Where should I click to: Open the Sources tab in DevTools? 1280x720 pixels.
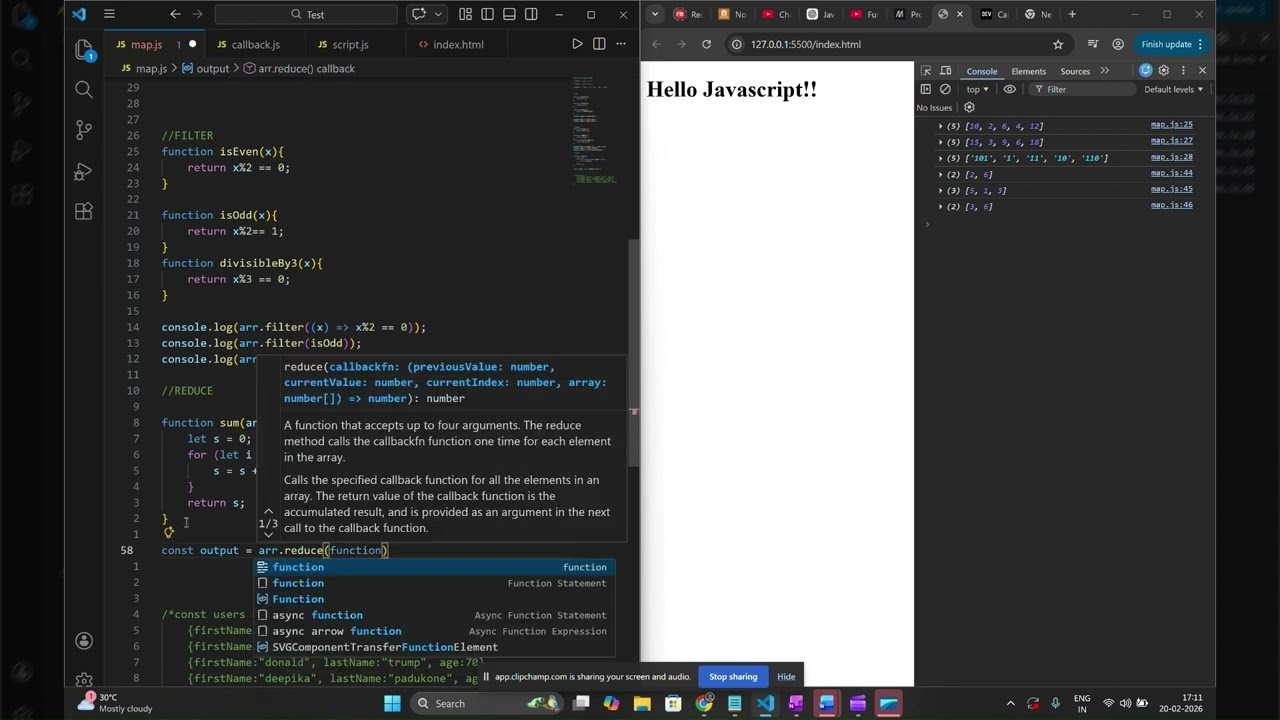[x=1075, y=71]
